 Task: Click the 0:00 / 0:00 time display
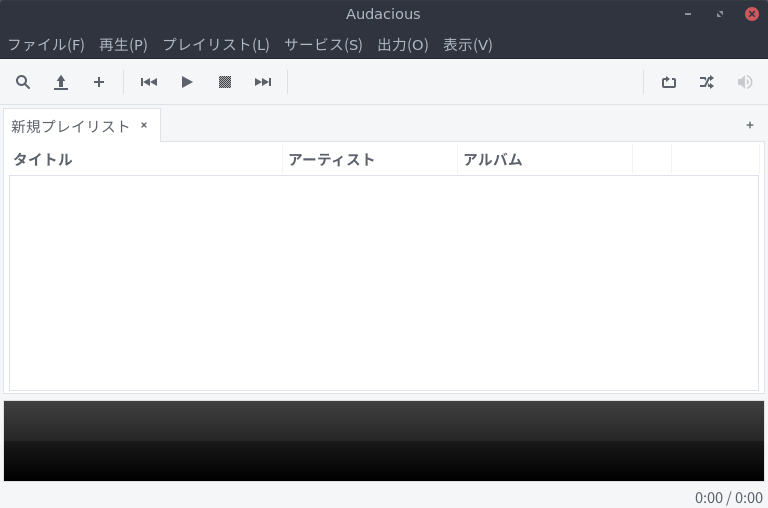[729, 498]
